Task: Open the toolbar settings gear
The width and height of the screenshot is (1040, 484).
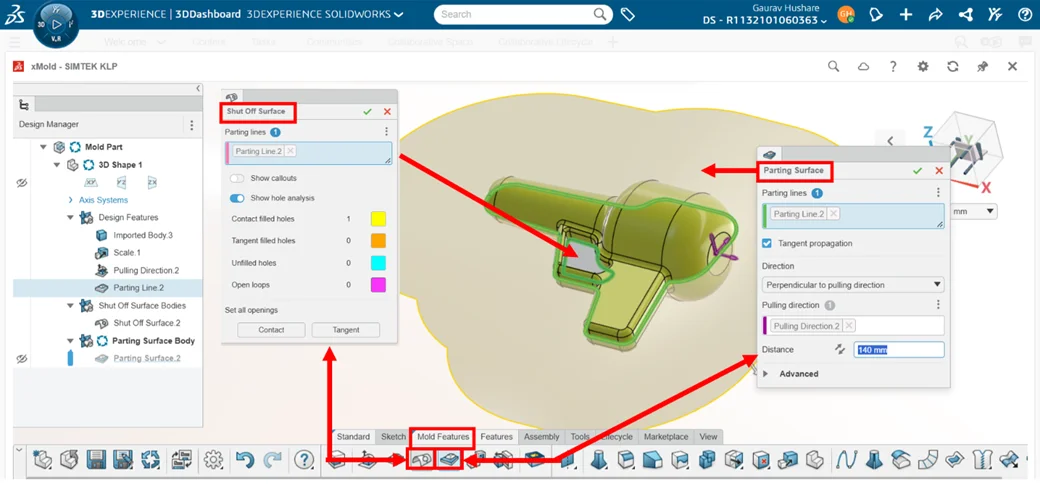Action: (213, 459)
